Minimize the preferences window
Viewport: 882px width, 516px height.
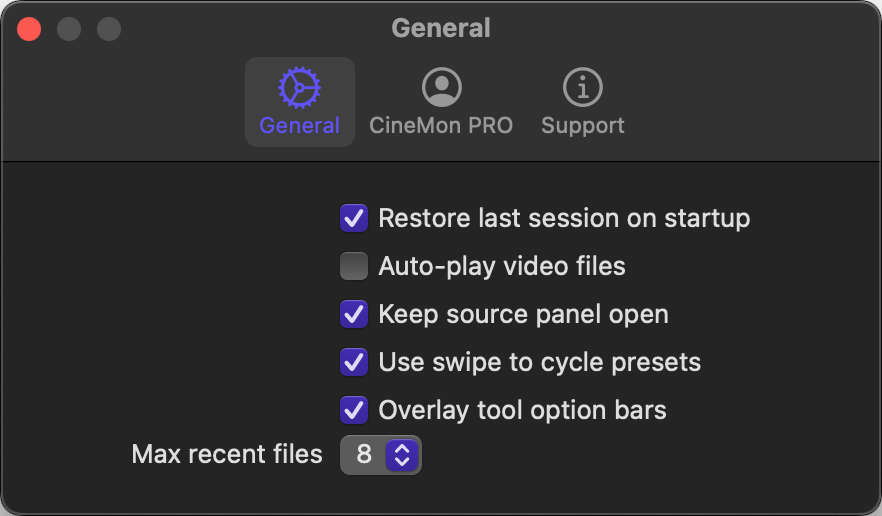69,29
